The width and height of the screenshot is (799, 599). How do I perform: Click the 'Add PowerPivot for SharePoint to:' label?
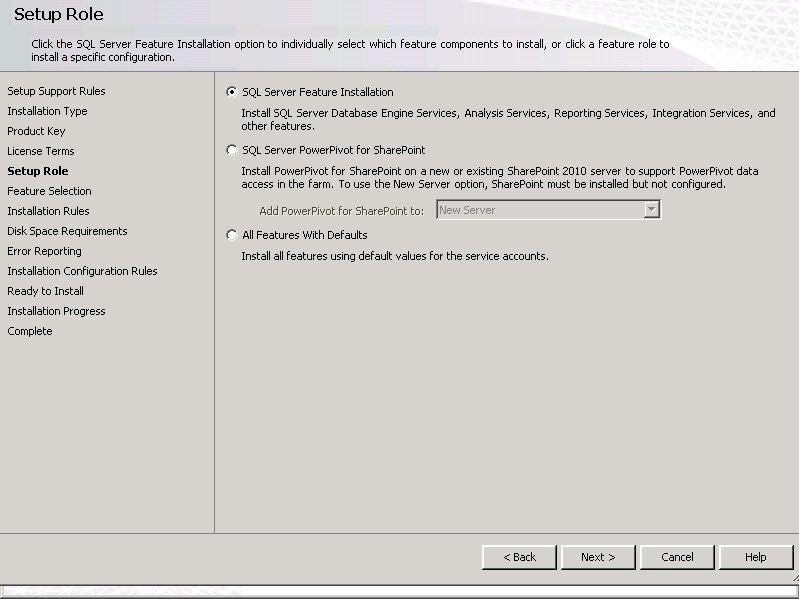click(x=341, y=211)
